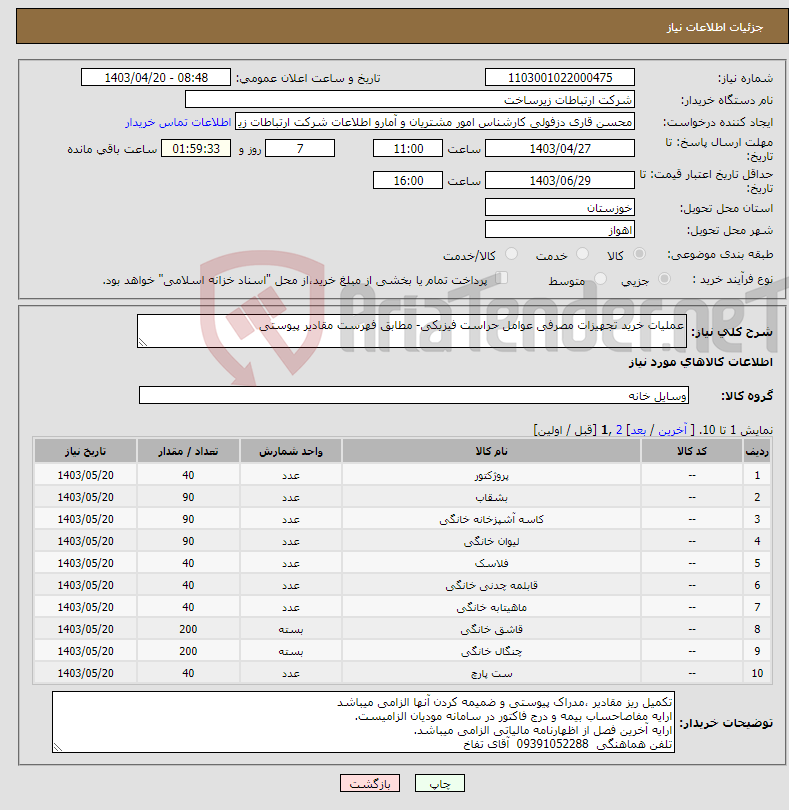The image size is (789, 810).
Task: Click the تعداد / مقدار column header
Action: [x=188, y=451]
